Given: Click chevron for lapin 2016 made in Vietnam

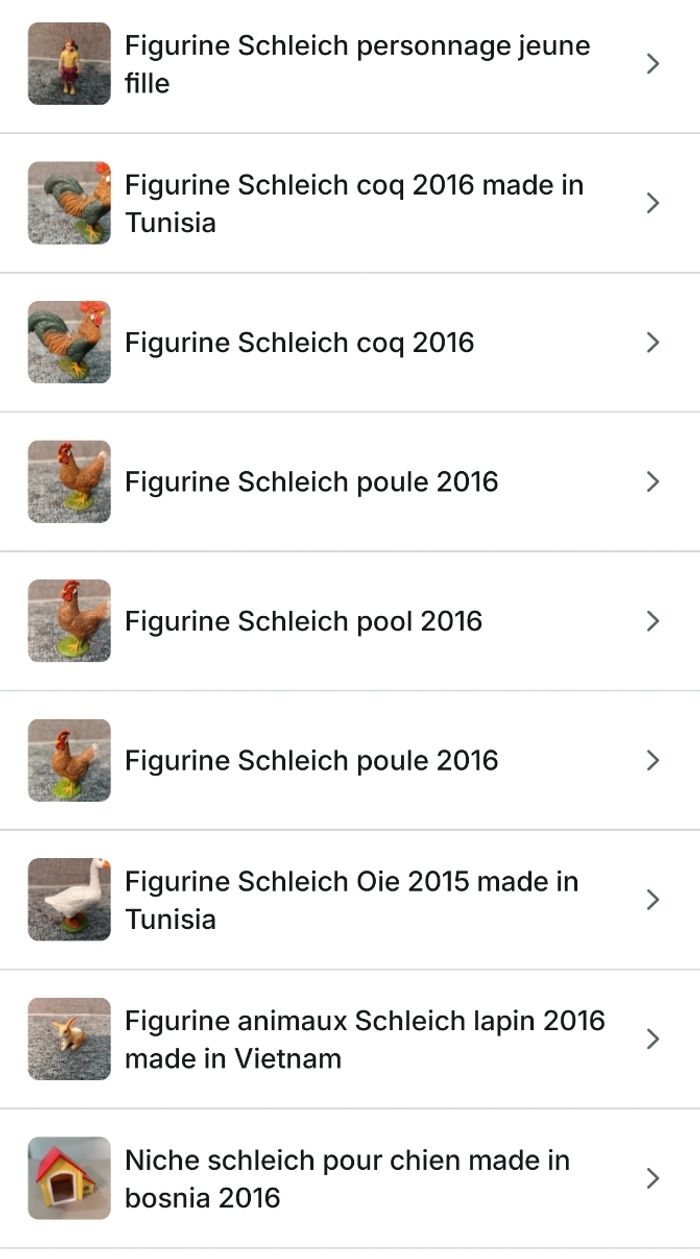Looking at the screenshot, I should [653, 1039].
